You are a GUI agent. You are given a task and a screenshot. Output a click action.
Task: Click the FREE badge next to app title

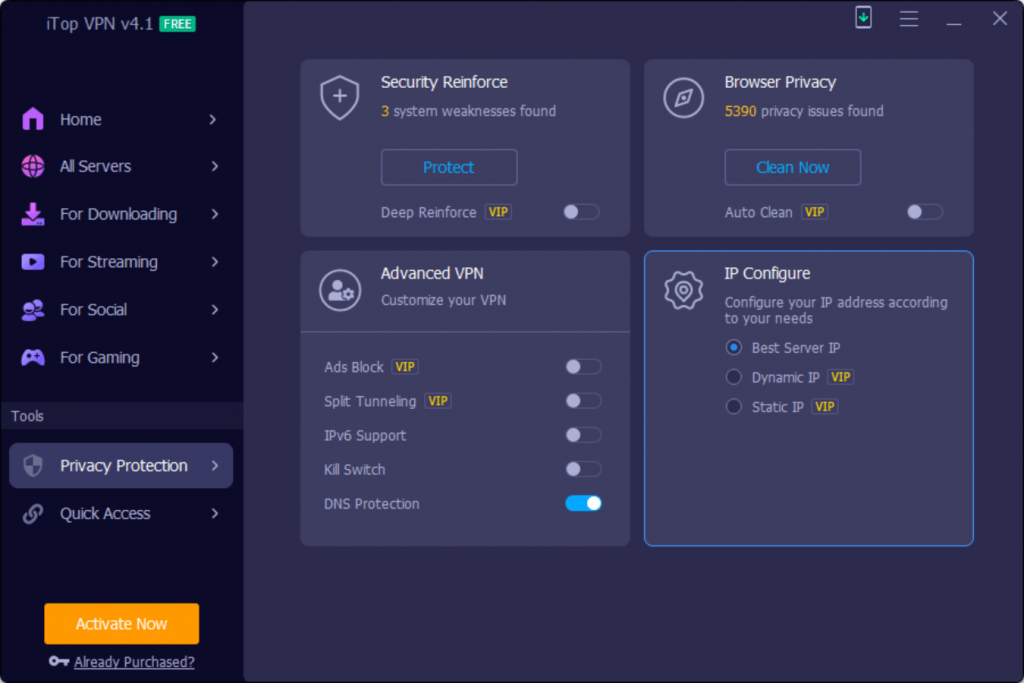click(x=178, y=24)
